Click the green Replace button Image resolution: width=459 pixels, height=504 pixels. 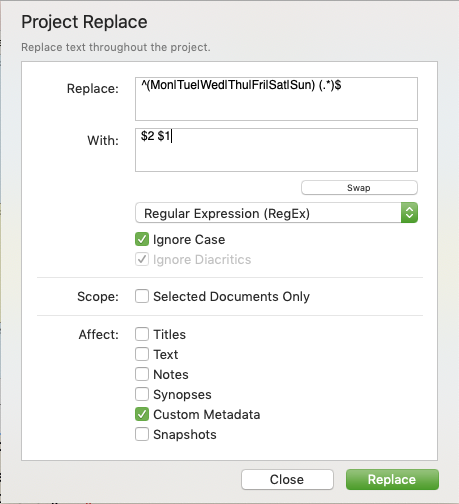click(392, 479)
